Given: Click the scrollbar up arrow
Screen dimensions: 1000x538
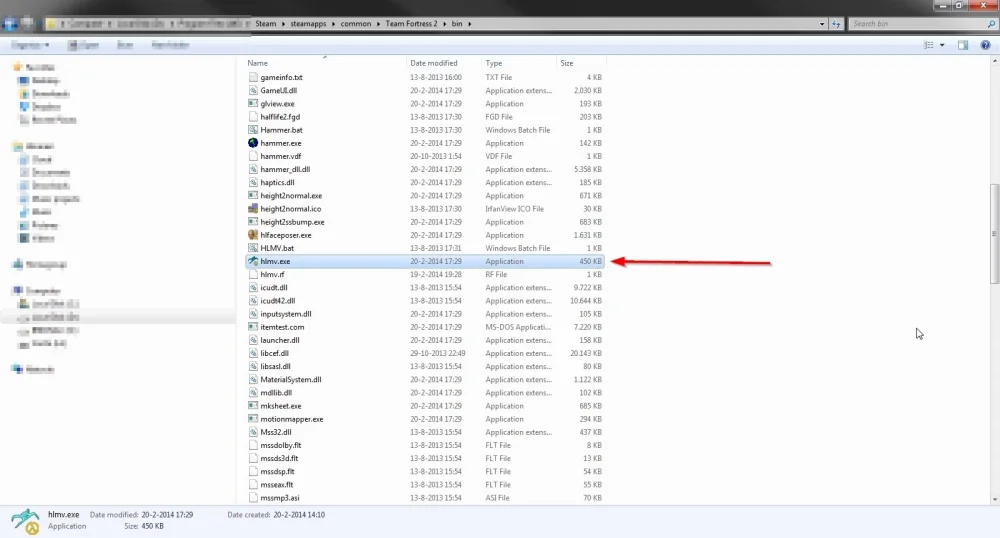Looking at the screenshot, I should click(x=994, y=61).
